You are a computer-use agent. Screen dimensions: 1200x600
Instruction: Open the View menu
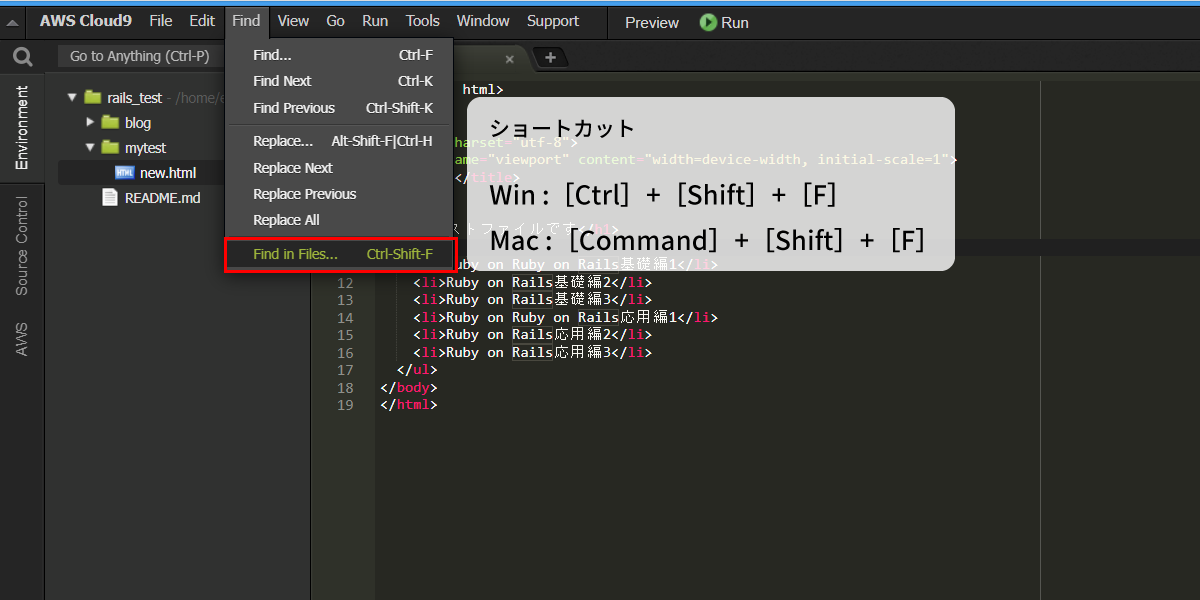point(293,21)
